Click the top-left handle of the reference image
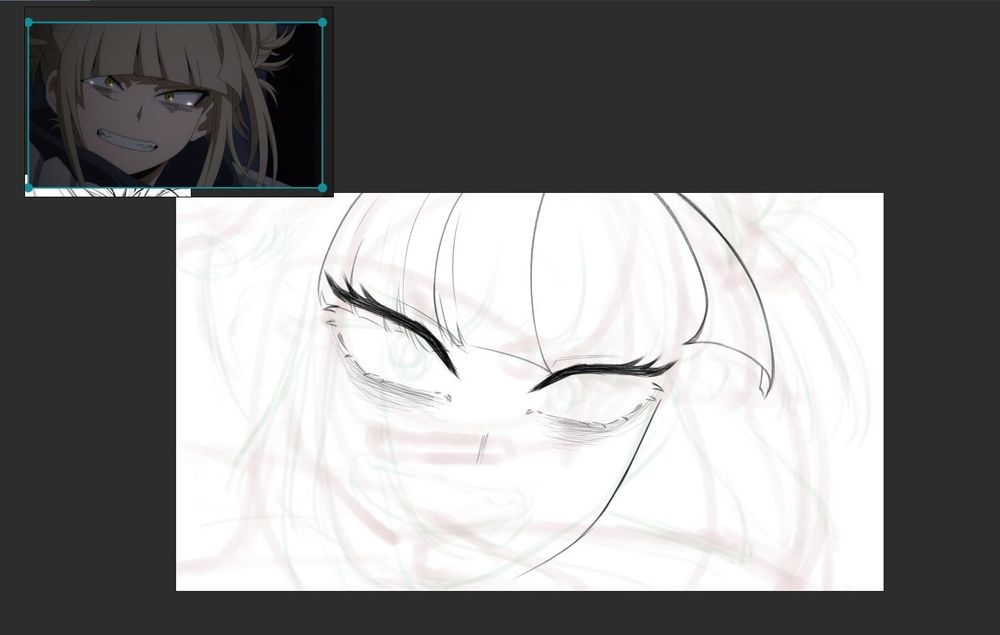 pos(29,22)
